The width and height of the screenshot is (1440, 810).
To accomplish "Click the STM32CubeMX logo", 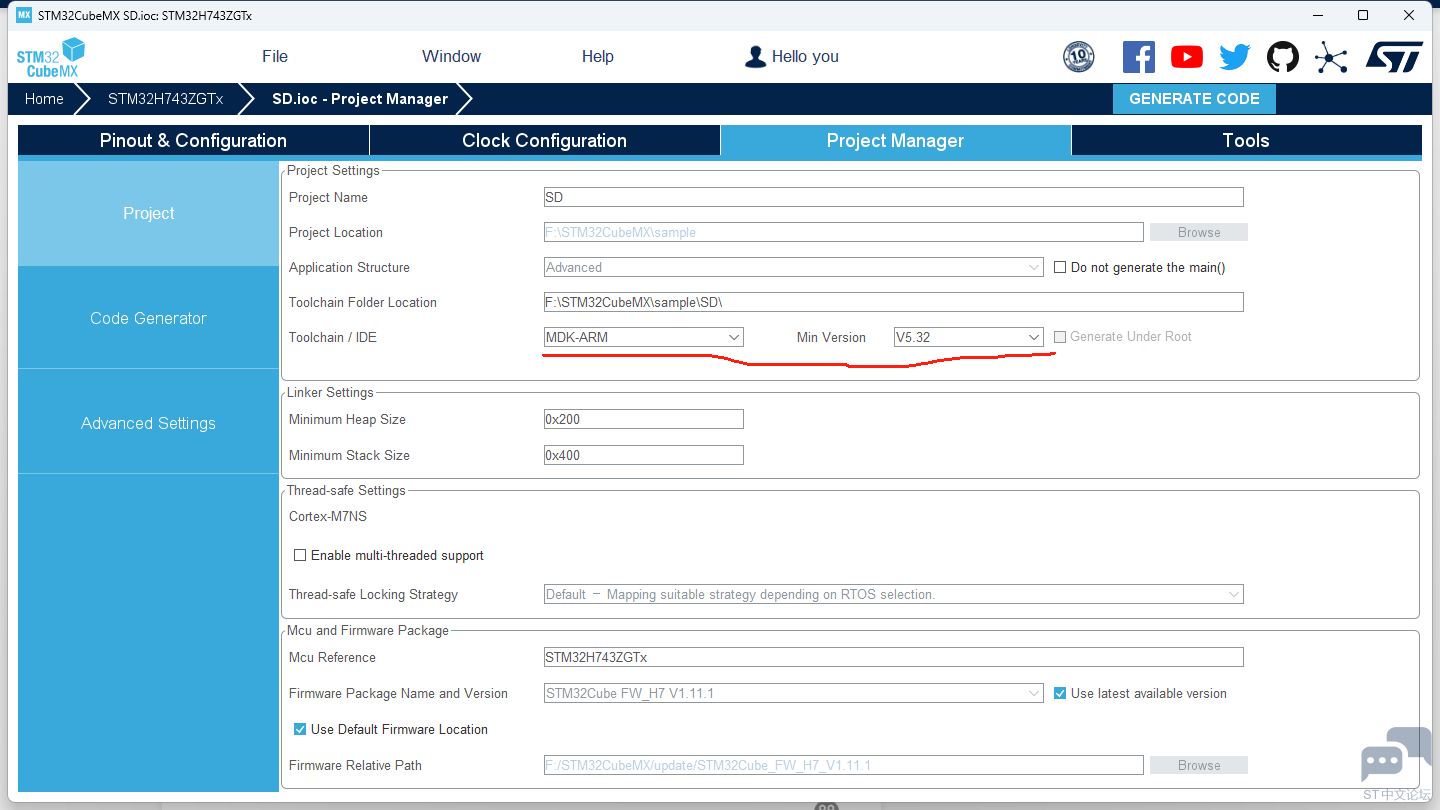I will [x=51, y=57].
